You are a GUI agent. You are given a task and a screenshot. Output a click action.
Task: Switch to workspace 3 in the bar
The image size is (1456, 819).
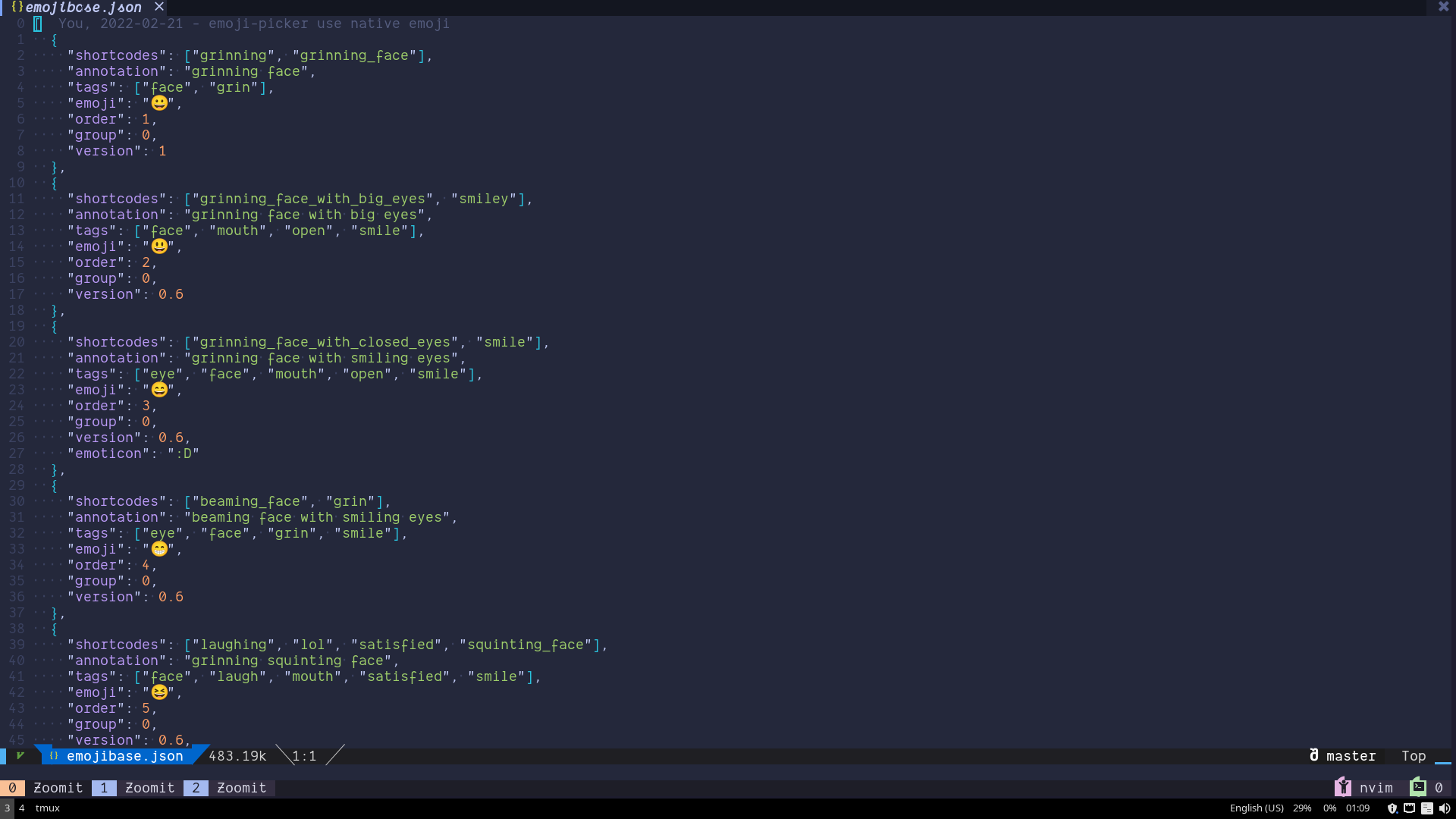[7, 808]
